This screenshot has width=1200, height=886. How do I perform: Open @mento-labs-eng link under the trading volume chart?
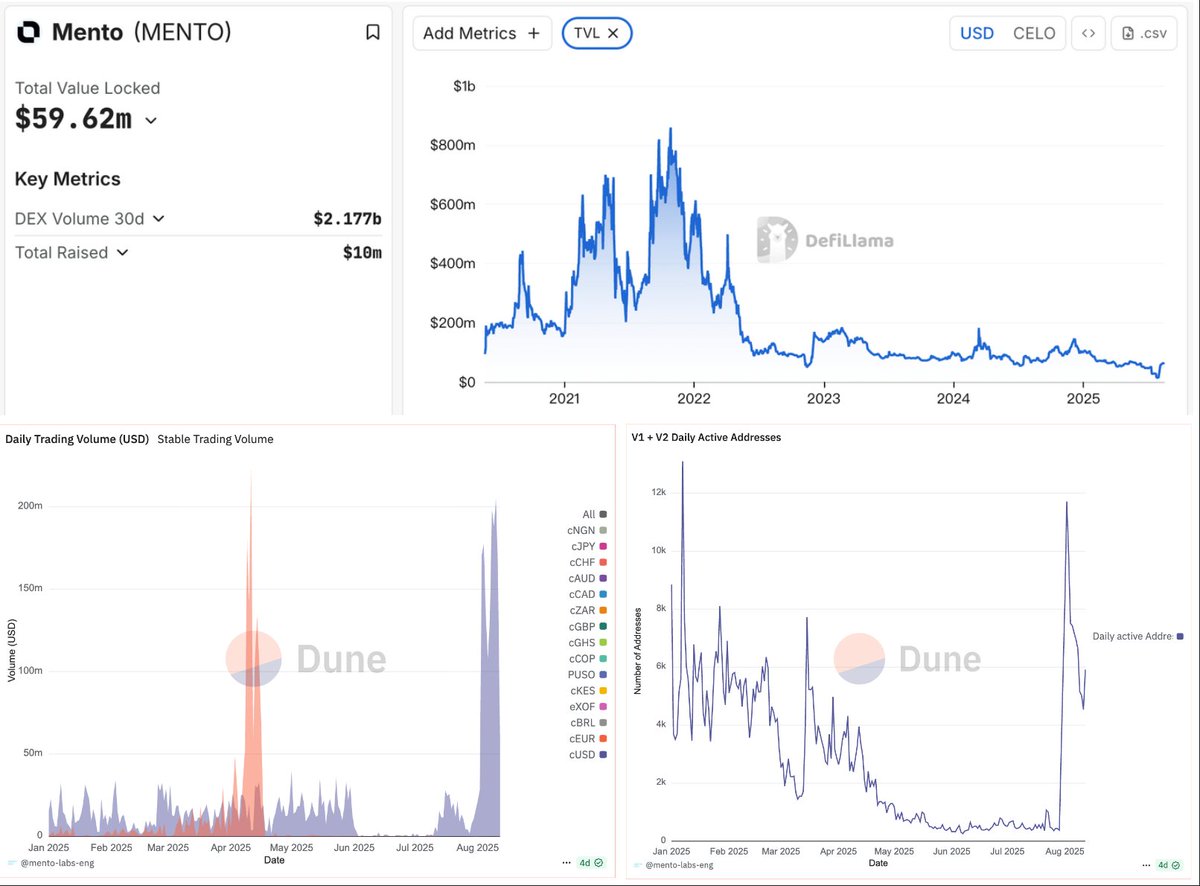(x=56, y=862)
